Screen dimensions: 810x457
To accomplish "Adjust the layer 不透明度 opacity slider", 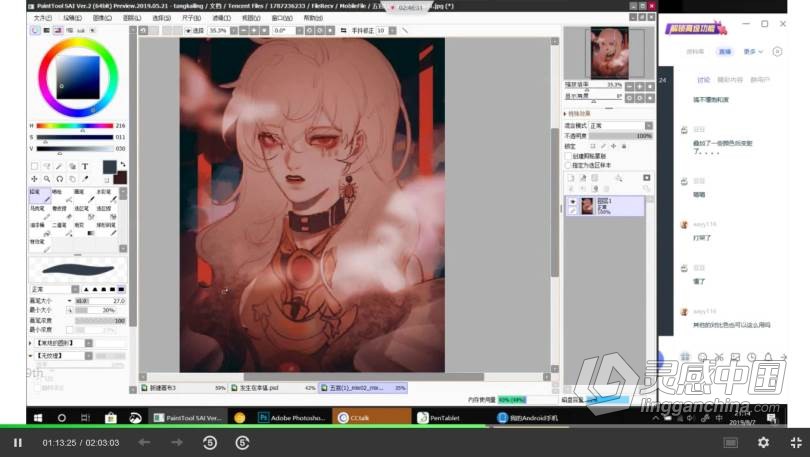I will (621, 136).
